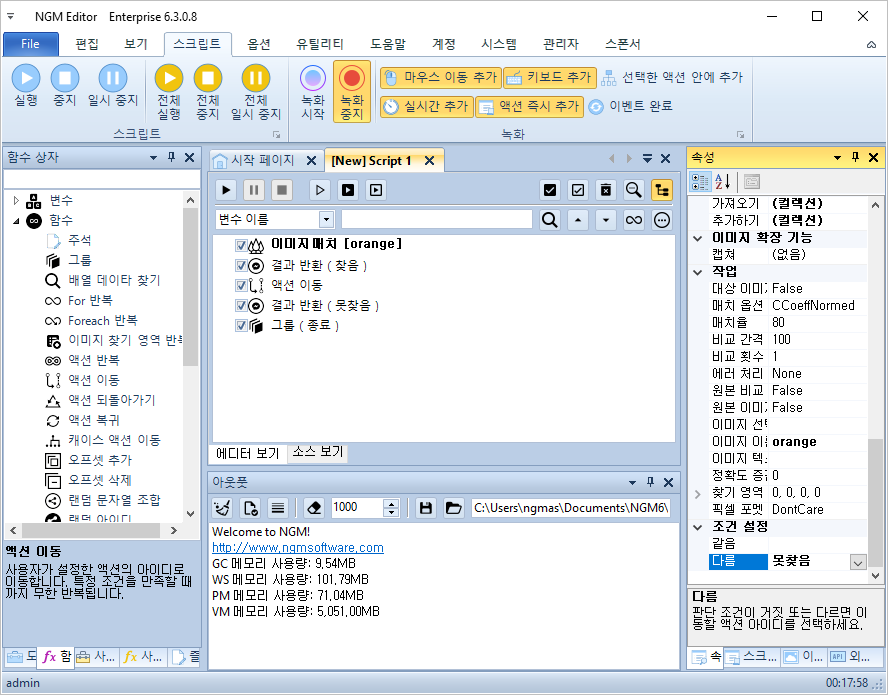Select 액션 되돌아가기 function
The height and width of the screenshot is (695, 888).
click(x=112, y=400)
